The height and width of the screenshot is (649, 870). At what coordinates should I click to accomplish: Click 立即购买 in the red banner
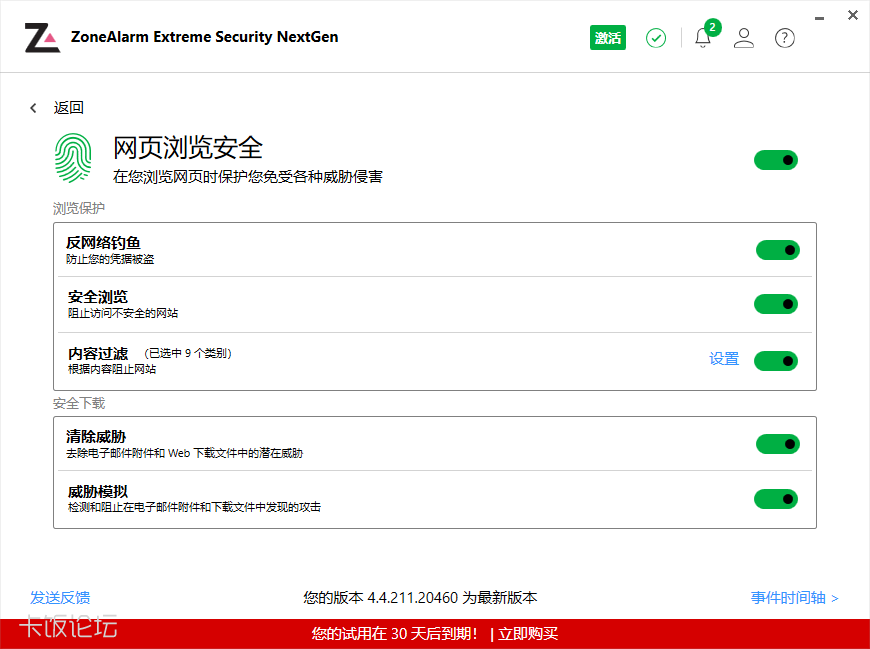(528, 633)
